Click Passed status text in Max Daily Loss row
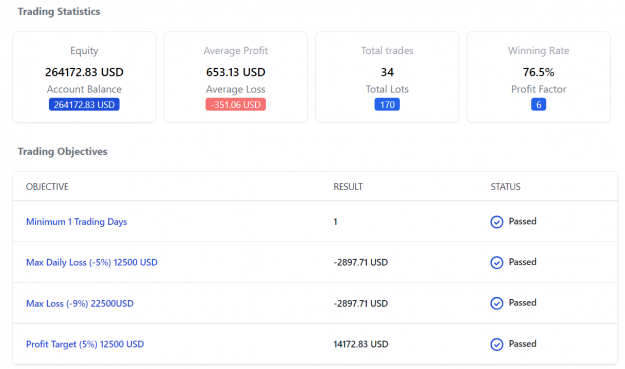Screen dimensions: 625x369 523,262
